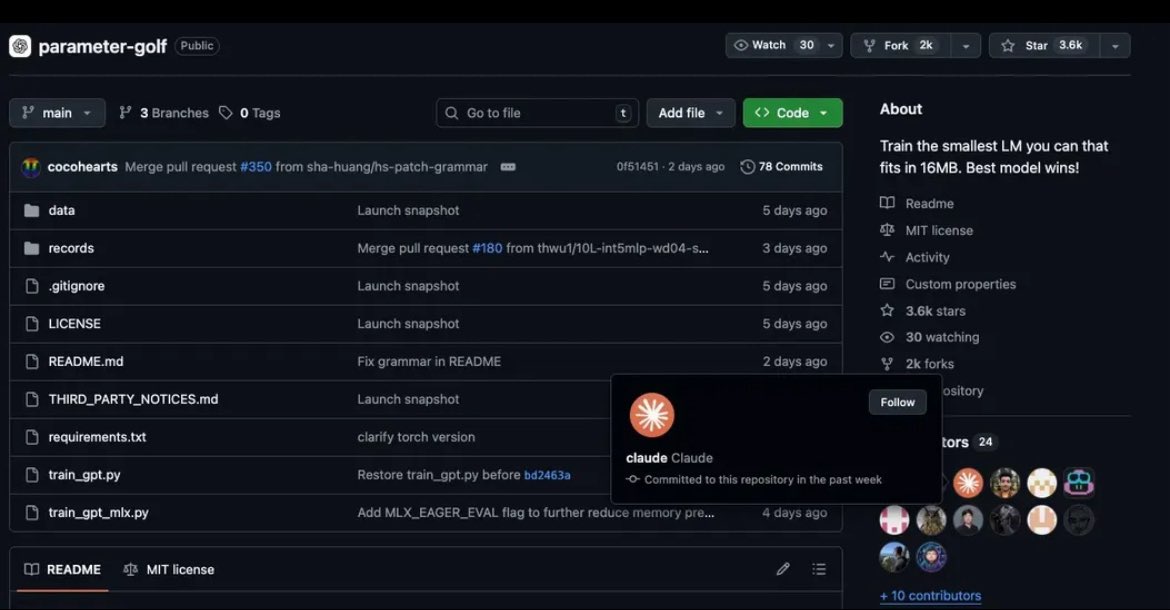The image size is (1170, 610).
Task: Open the THIRD_PARTY_NOTICES.md file
Action: coord(134,399)
